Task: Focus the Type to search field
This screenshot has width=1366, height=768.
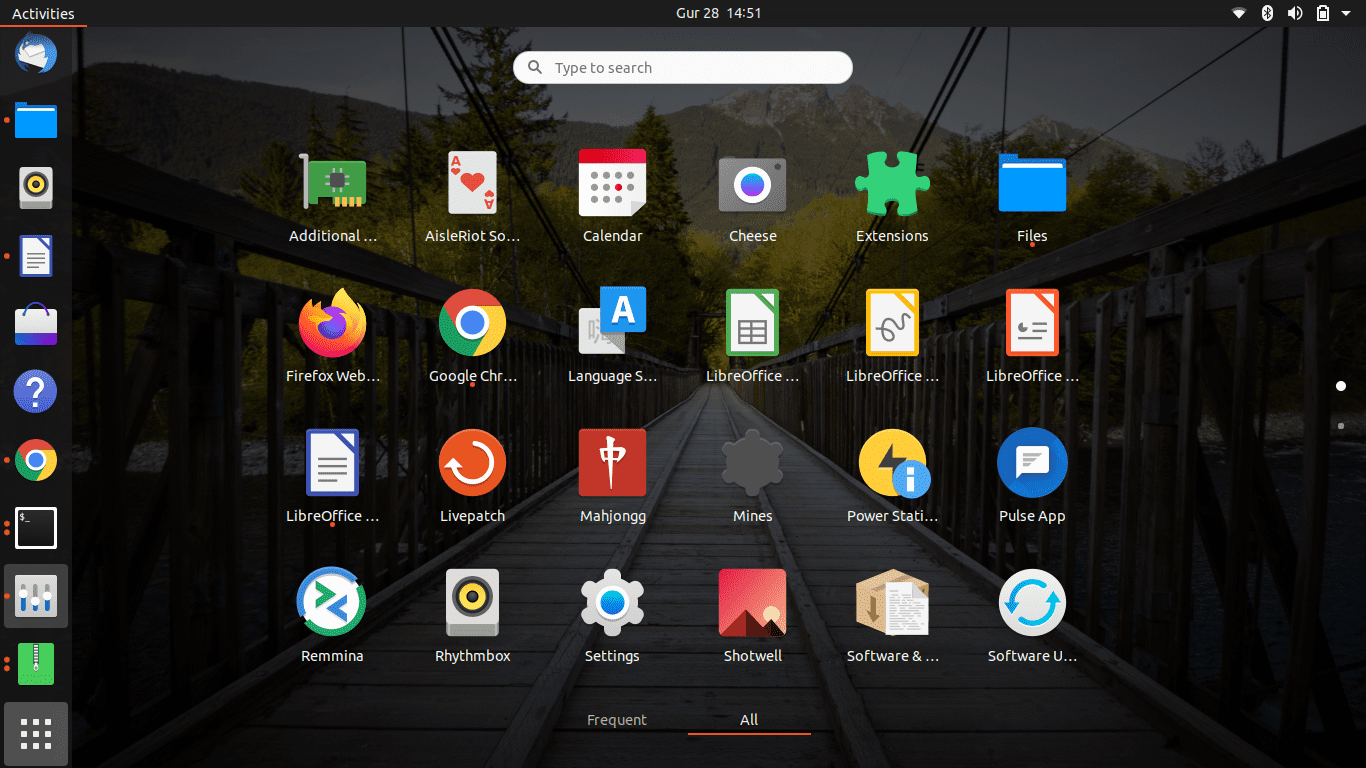Action: (683, 68)
